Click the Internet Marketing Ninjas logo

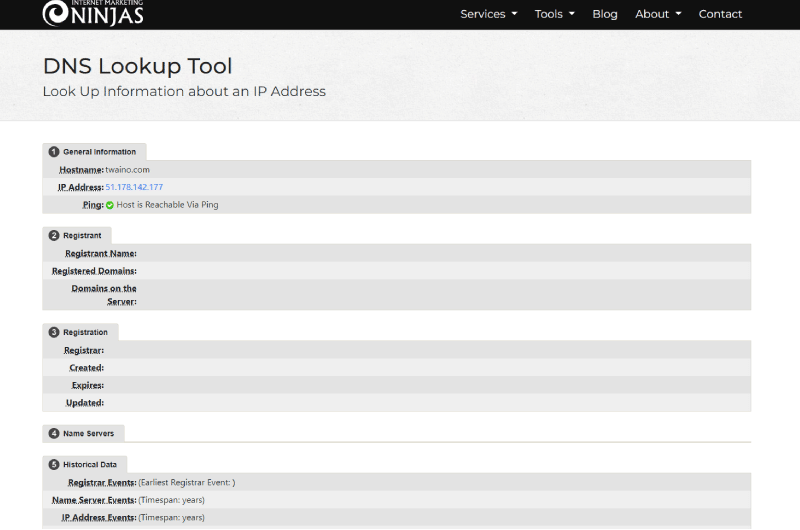[x=93, y=13]
